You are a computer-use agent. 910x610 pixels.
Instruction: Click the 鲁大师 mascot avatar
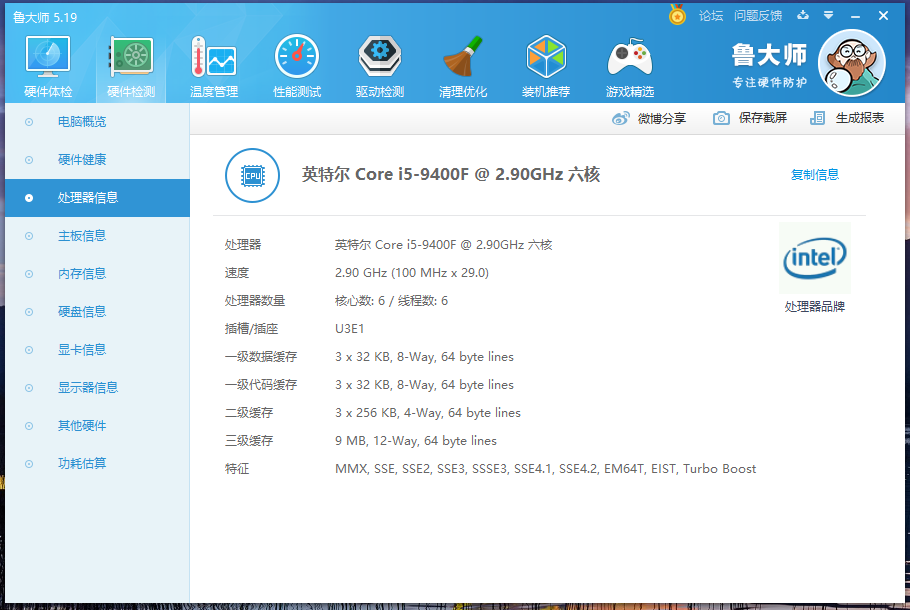(851, 63)
